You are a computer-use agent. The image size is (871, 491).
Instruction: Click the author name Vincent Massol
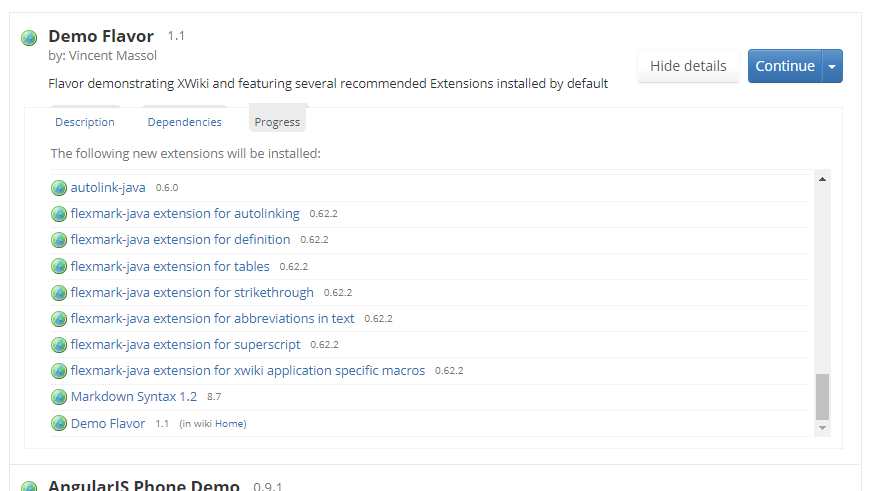click(113, 56)
